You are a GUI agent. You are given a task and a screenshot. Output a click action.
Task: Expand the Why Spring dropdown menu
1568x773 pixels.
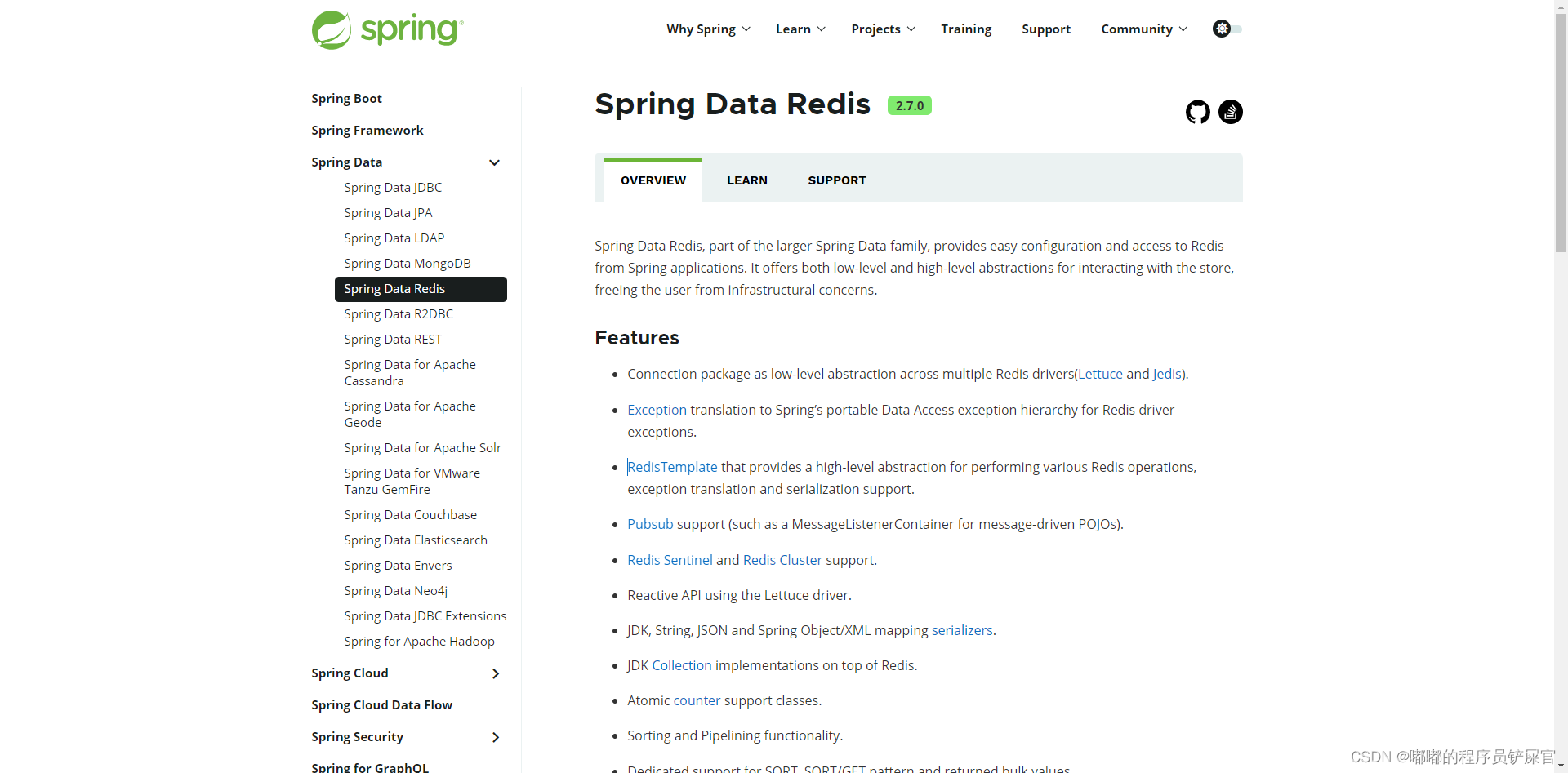tap(708, 29)
